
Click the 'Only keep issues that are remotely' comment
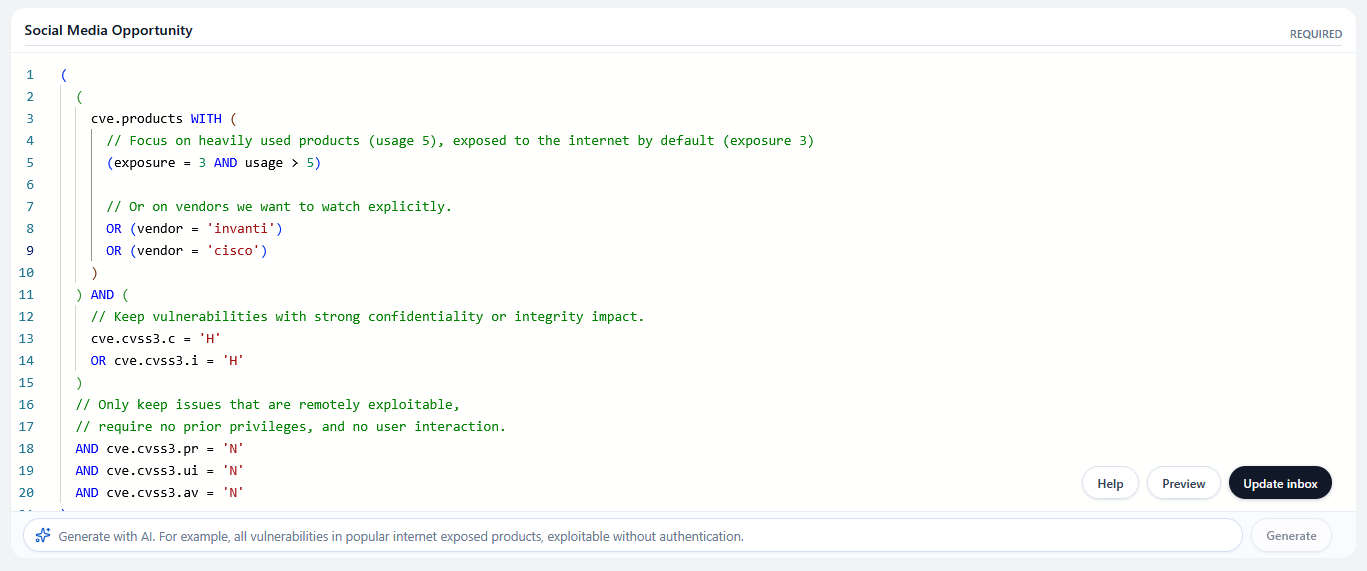point(268,404)
